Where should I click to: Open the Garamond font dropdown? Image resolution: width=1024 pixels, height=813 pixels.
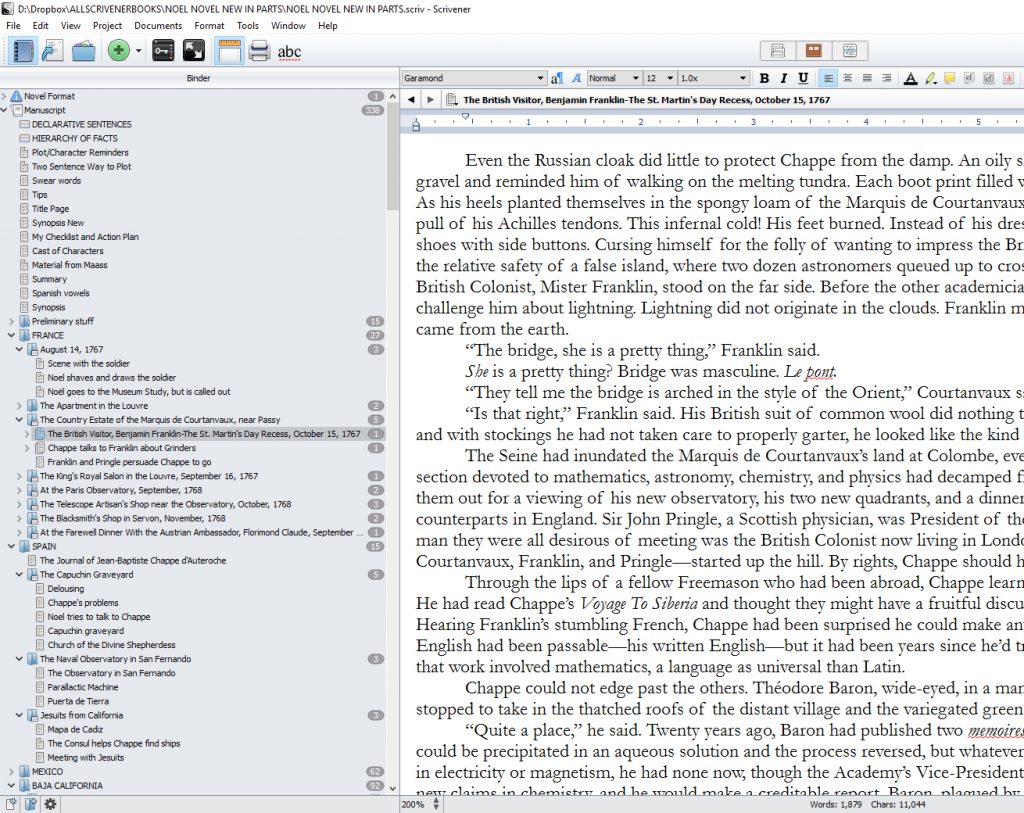[473, 78]
